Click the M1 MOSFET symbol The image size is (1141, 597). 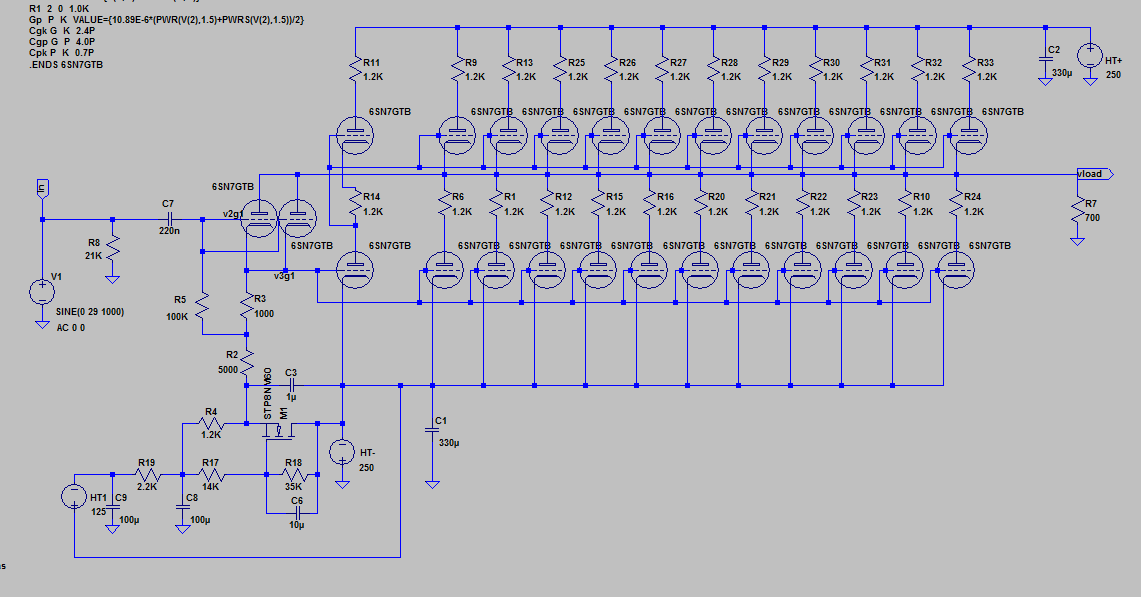click(x=277, y=431)
